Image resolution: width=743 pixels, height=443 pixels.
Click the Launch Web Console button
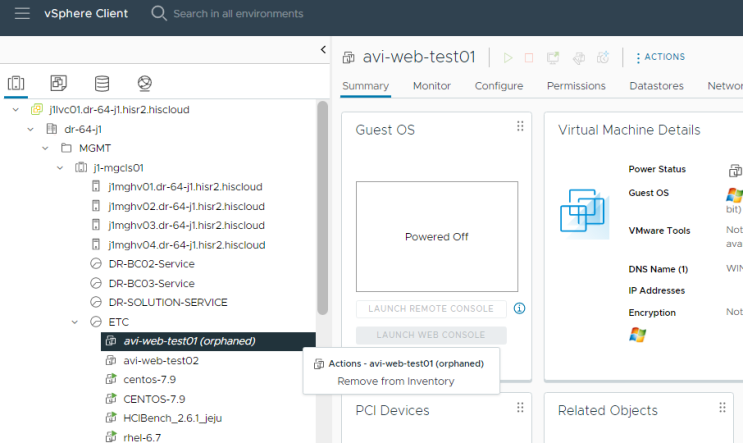[431, 335]
